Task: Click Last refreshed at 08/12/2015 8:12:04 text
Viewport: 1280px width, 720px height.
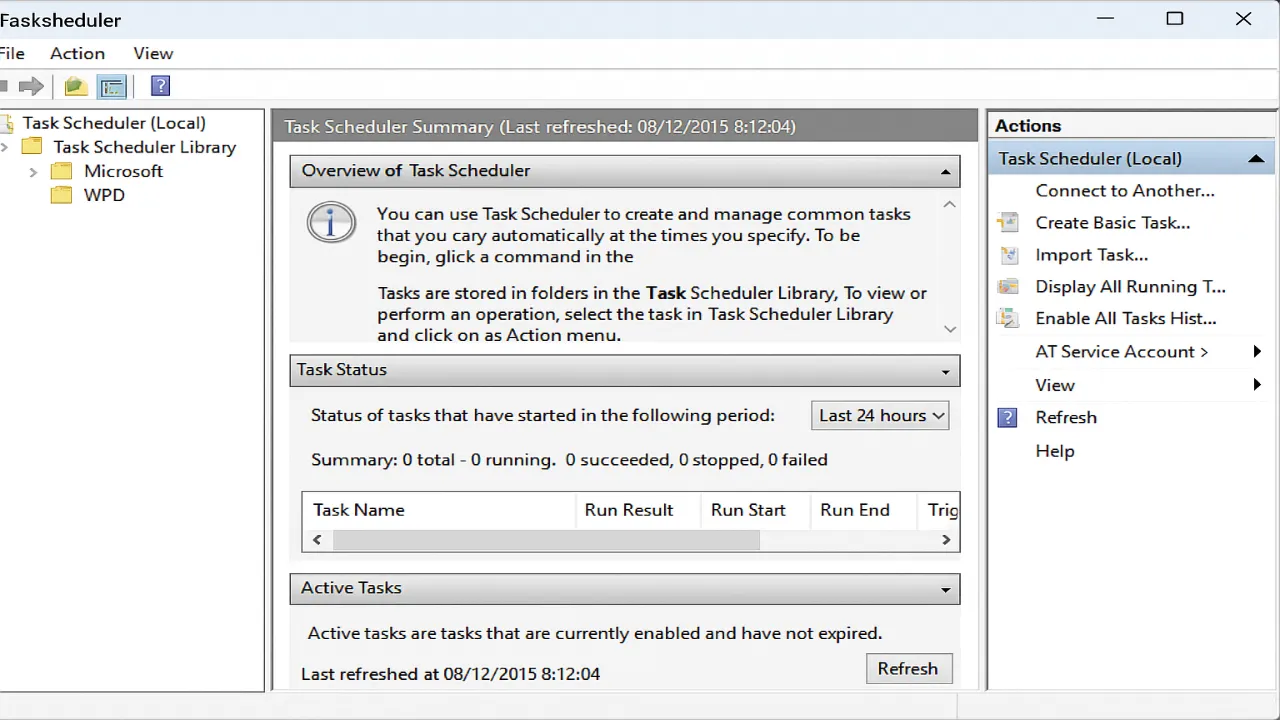Action: [x=451, y=674]
